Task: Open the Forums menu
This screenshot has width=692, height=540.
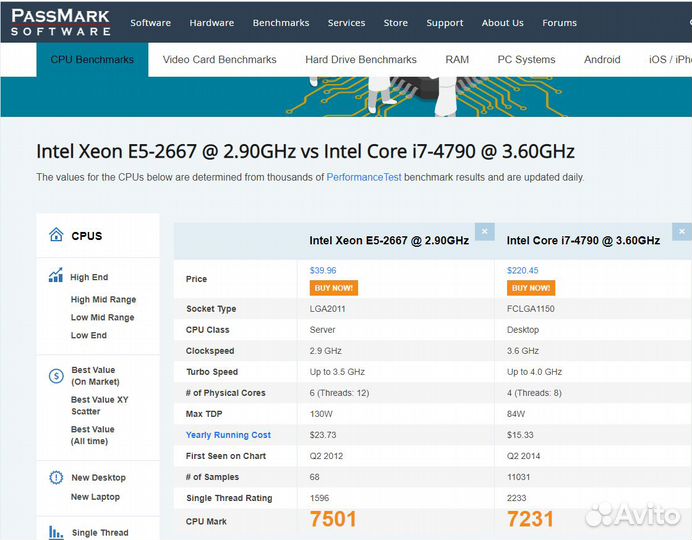Action: point(560,23)
